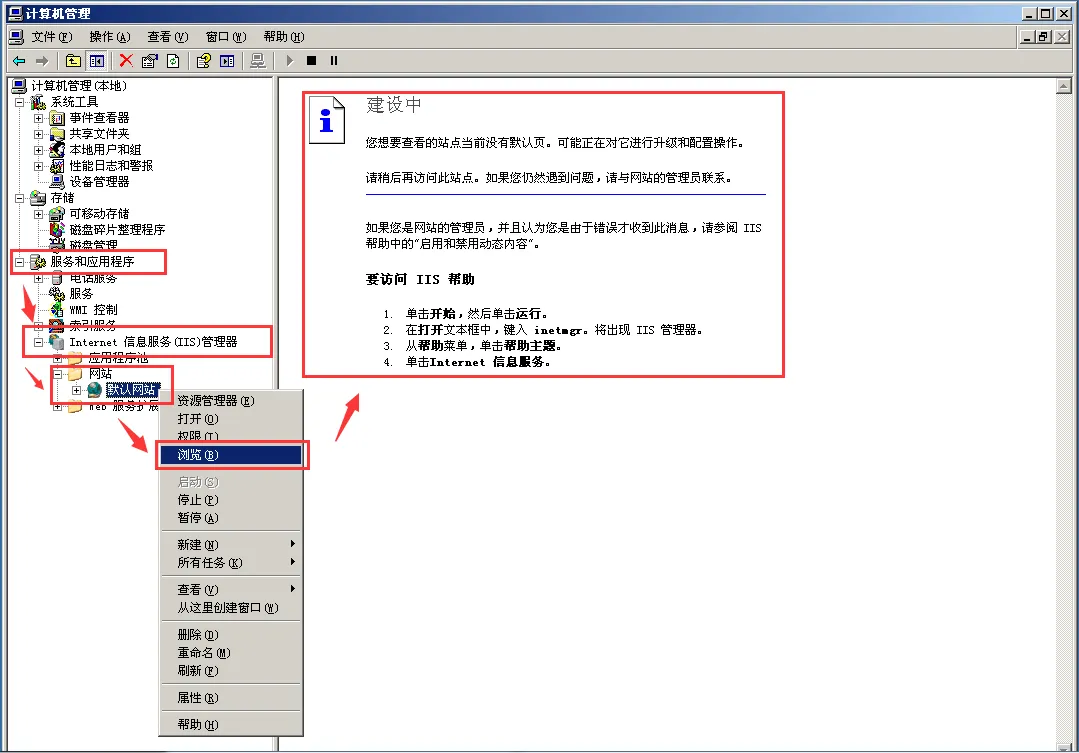Image resolution: width=1079 pixels, height=753 pixels.
Task: Open the 文件(F) menu
Action: (52, 37)
